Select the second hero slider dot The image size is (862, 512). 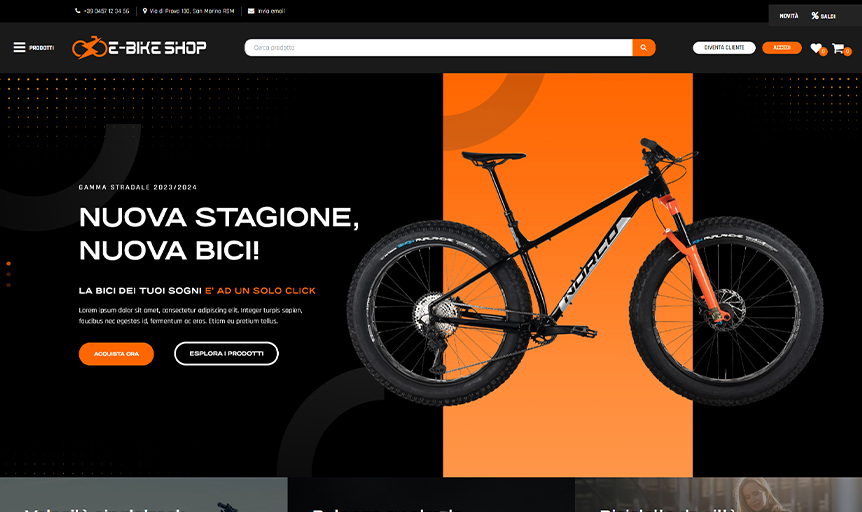[x=8, y=274]
